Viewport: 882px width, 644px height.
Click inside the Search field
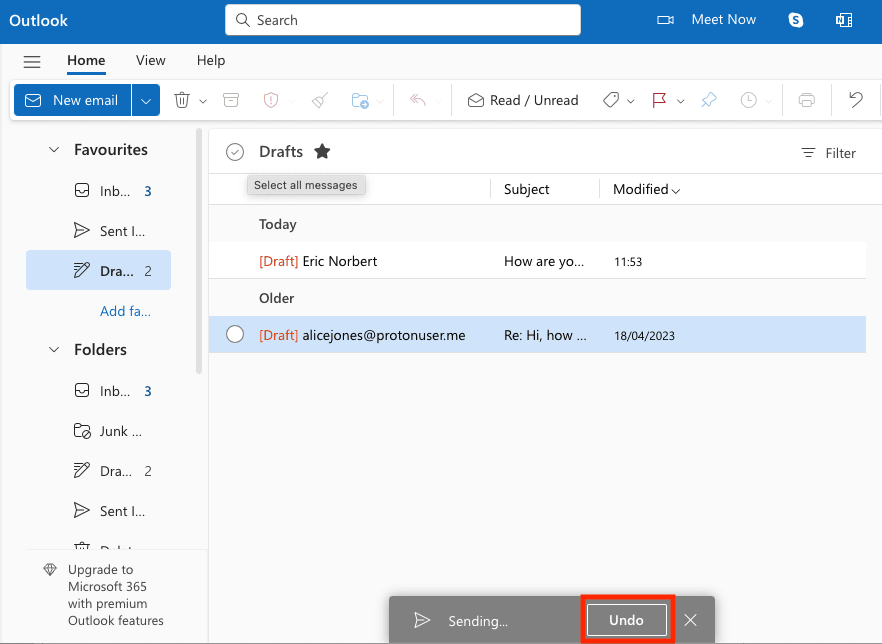[402, 19]
